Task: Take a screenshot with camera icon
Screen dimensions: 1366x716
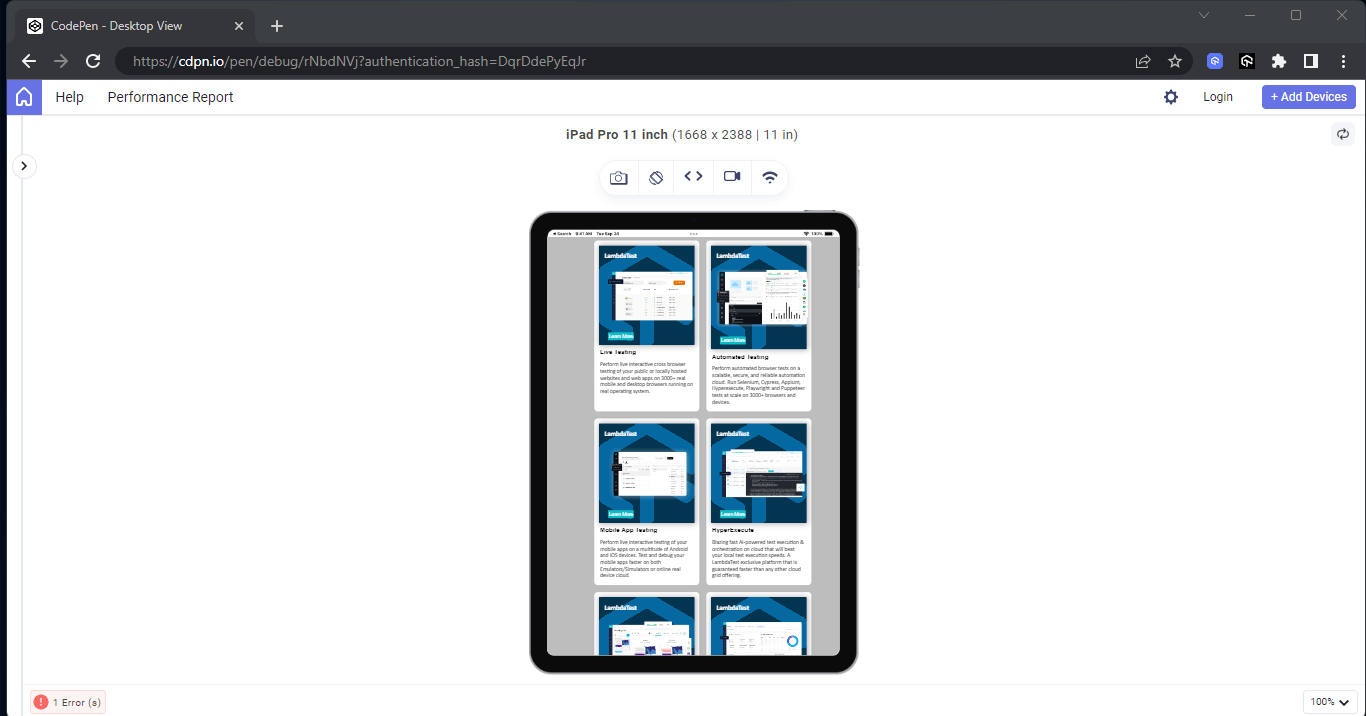Action: [x=619, y=177]
